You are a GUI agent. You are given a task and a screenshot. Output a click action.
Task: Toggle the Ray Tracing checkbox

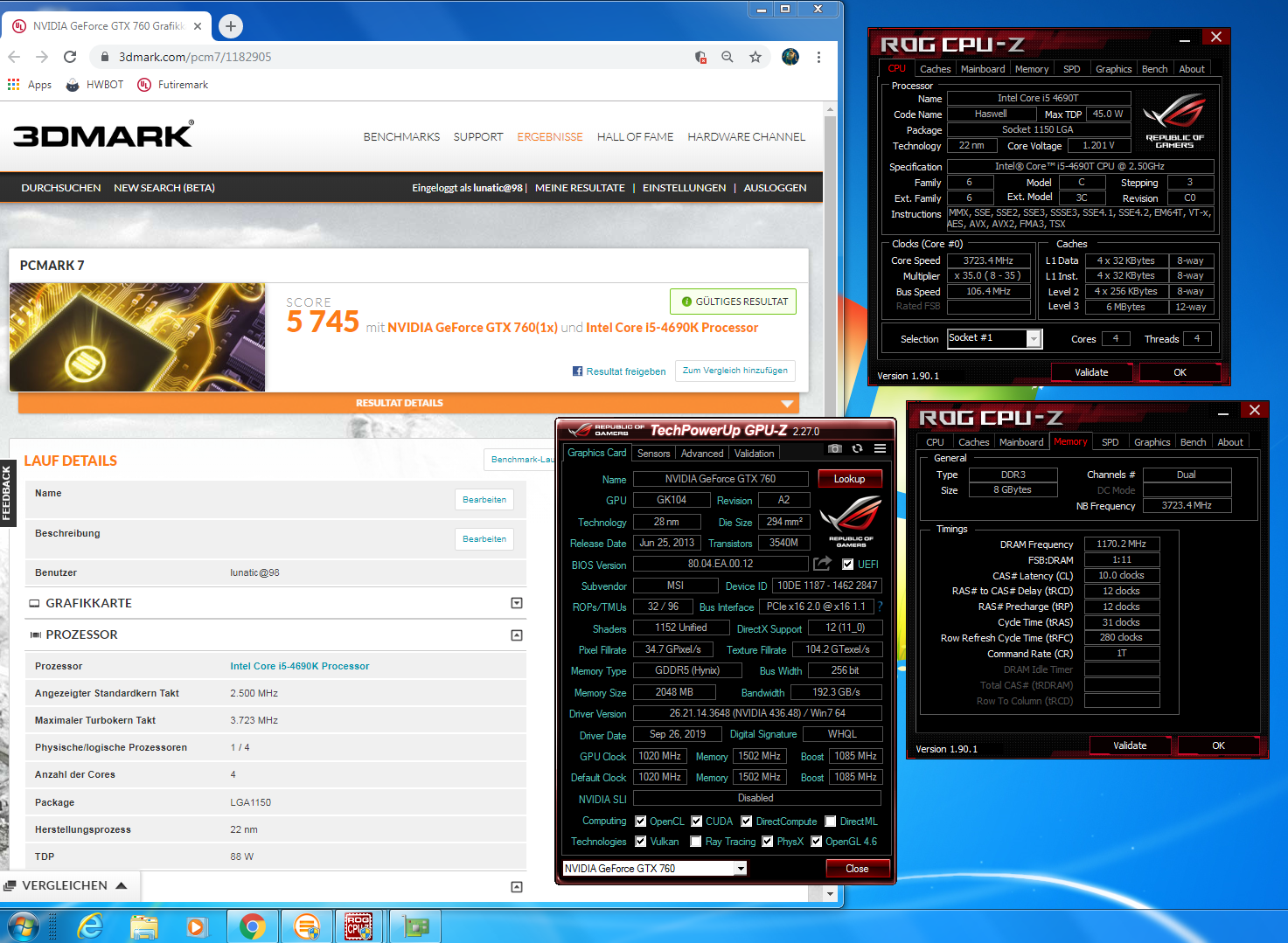pyautogui.click(x=695, y=842)
